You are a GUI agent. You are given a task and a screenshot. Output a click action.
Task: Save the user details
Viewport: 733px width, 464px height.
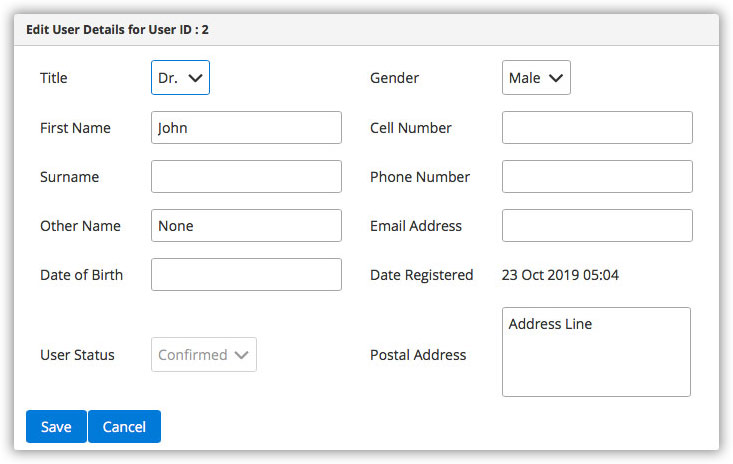pos(56,427)
